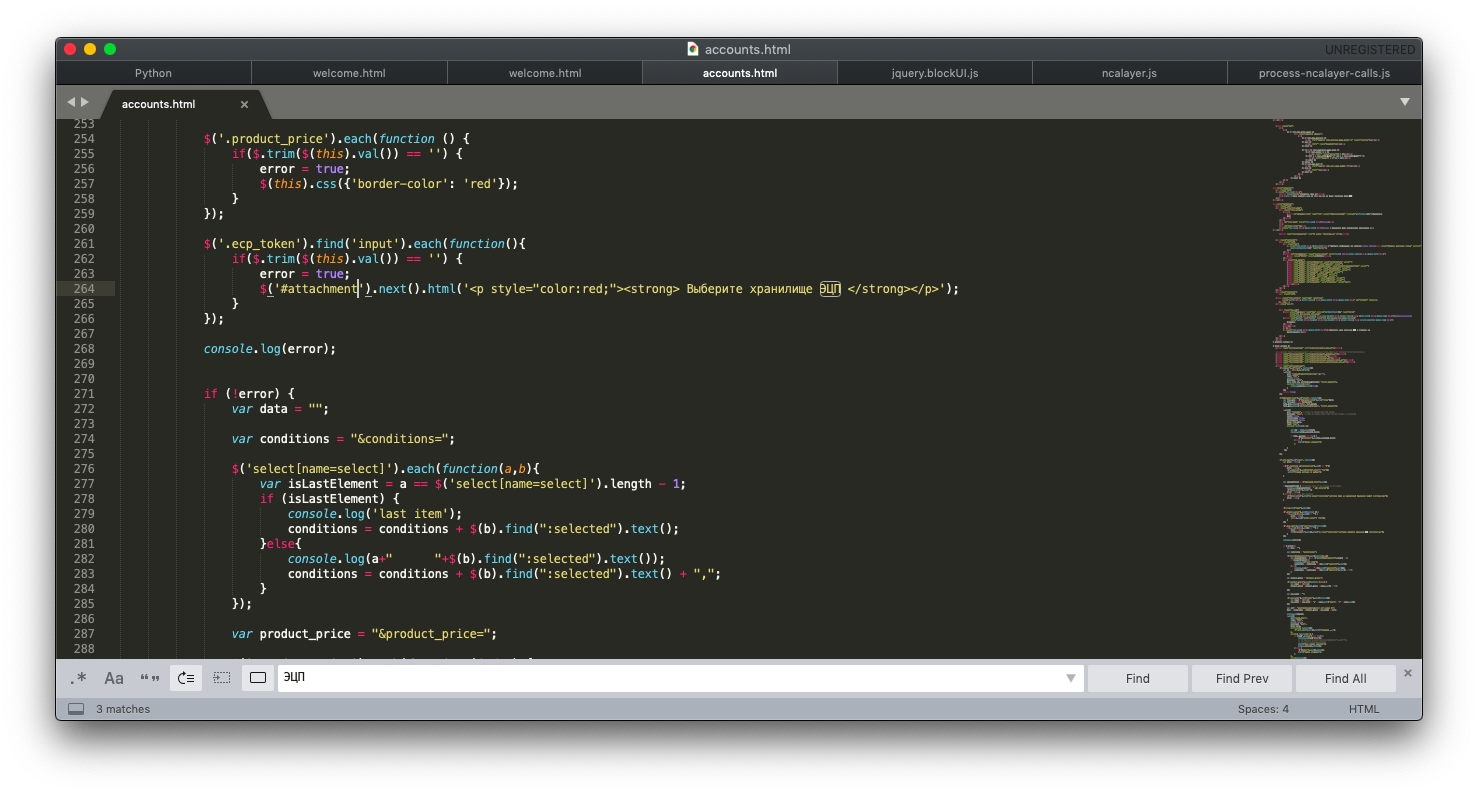
Task: Disable wrap-around search option
Action: [186, 678]
